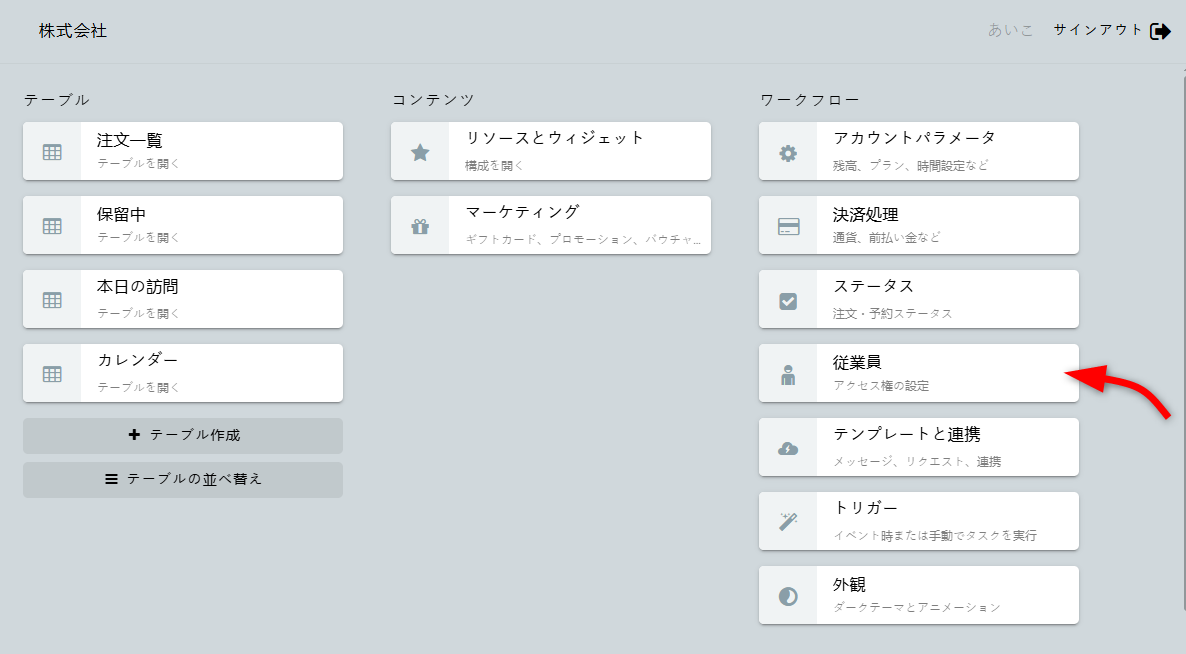Click the checkmark icon for ステータス

pos(788,300)
